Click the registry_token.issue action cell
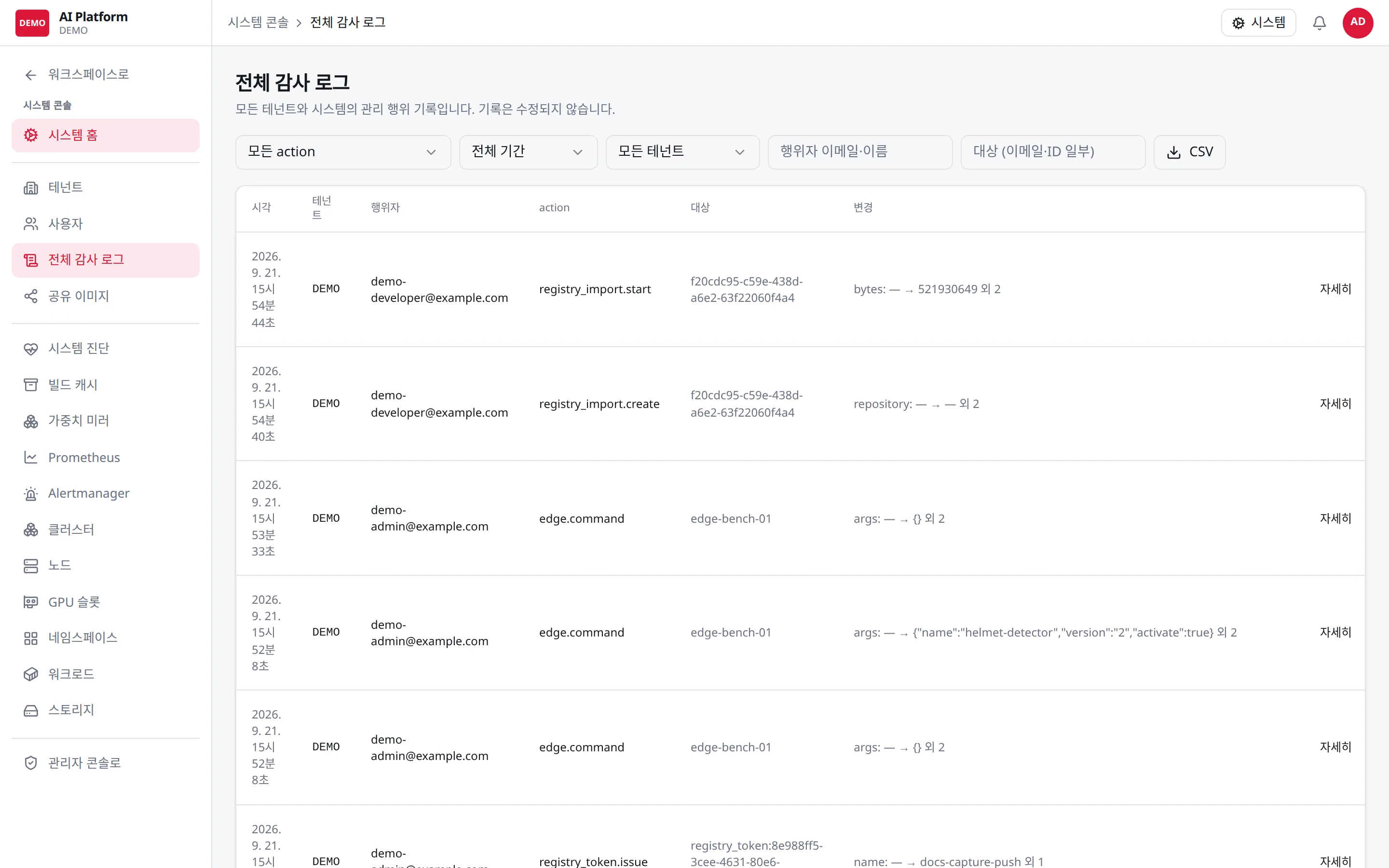This screenshot has width=1389, height=868. click(x=593, y=861)
